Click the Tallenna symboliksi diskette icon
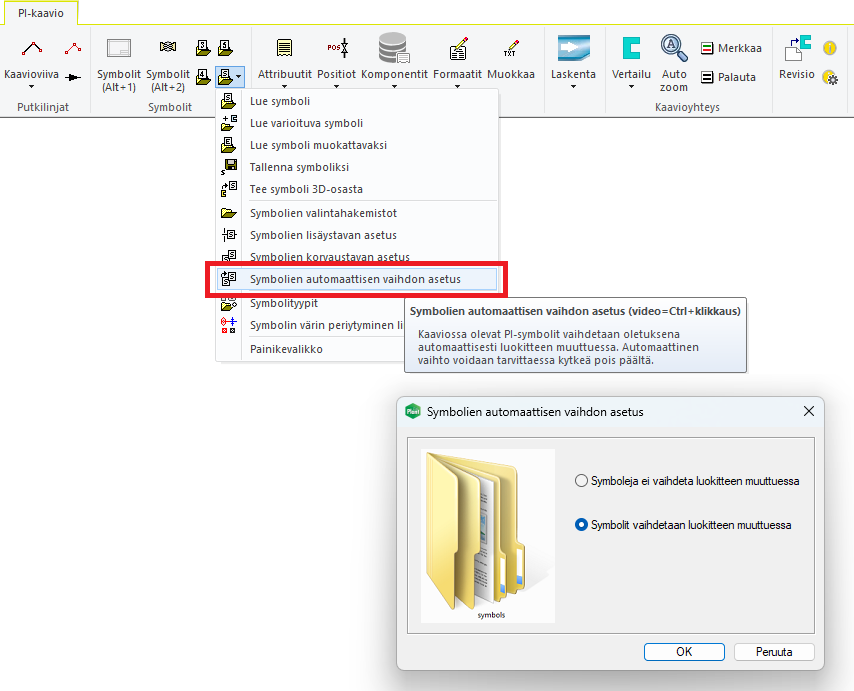This screenshot has height=691, width=854. point(228,167)
